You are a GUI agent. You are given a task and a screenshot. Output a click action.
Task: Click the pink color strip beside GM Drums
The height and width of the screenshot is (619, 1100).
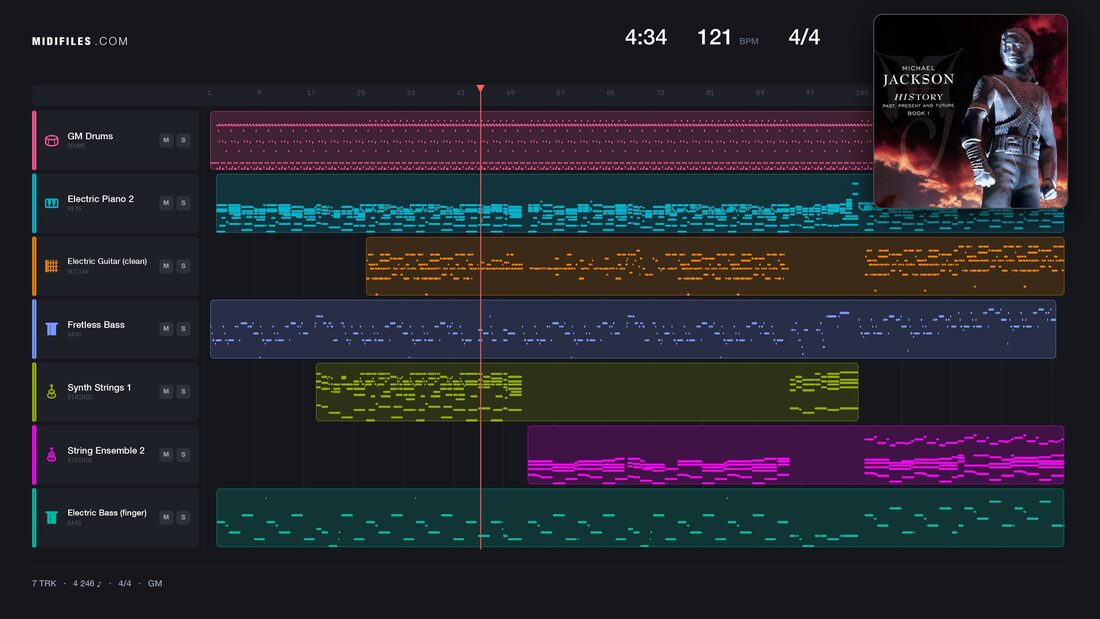pyautogui.click(x=34, y=140)
